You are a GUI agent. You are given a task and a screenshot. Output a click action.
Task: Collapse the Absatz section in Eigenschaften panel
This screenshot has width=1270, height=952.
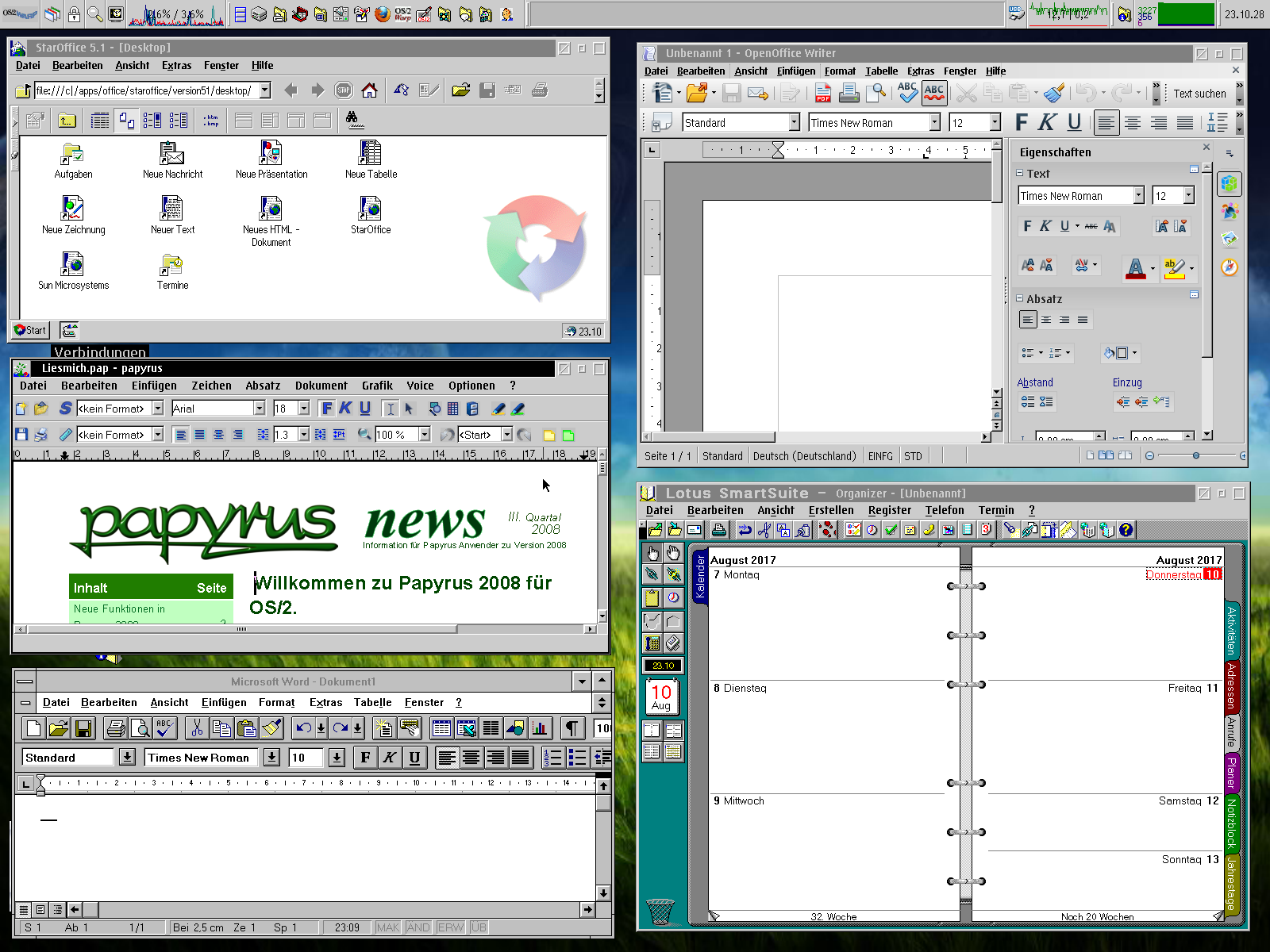1020,298
